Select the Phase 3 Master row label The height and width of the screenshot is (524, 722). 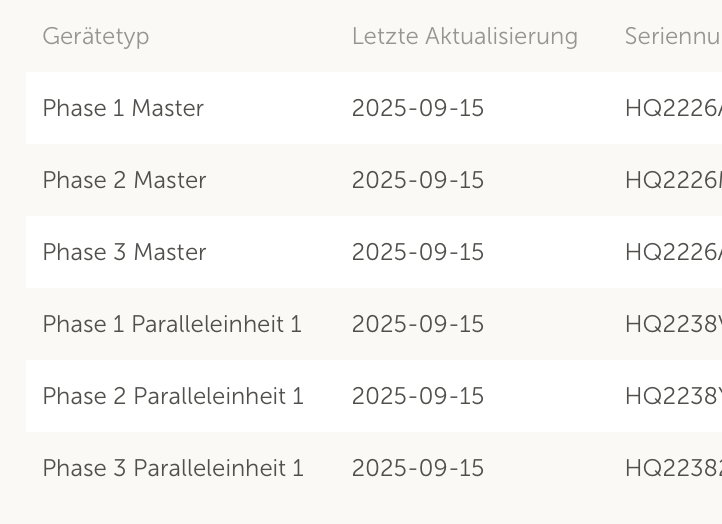pos(124,252)
